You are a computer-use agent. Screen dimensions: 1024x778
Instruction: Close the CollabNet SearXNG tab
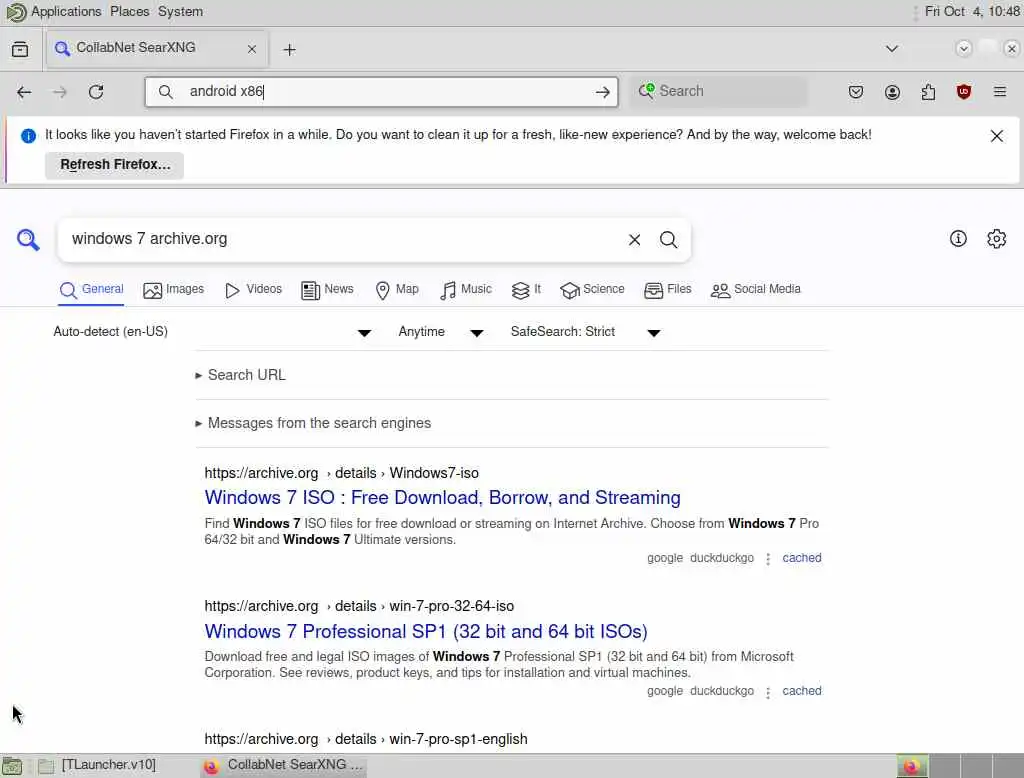coord(251,49)
